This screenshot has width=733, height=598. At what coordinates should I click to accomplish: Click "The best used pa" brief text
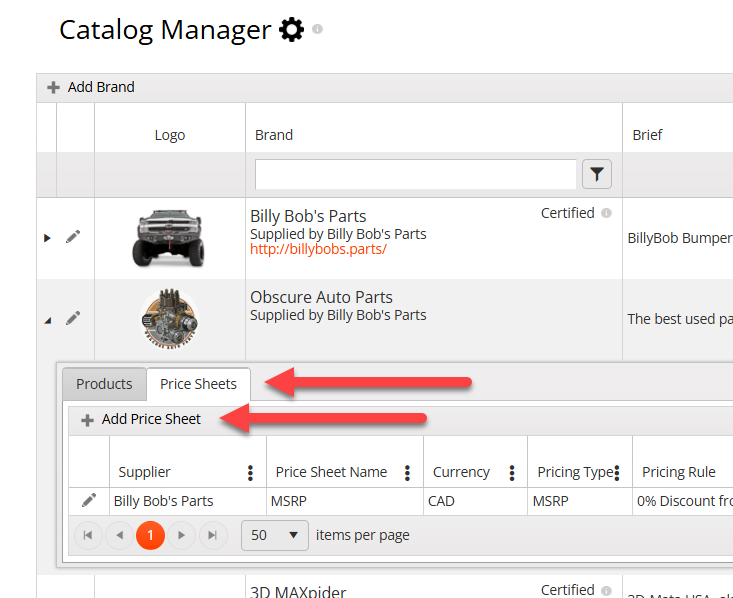click(680, 319)
